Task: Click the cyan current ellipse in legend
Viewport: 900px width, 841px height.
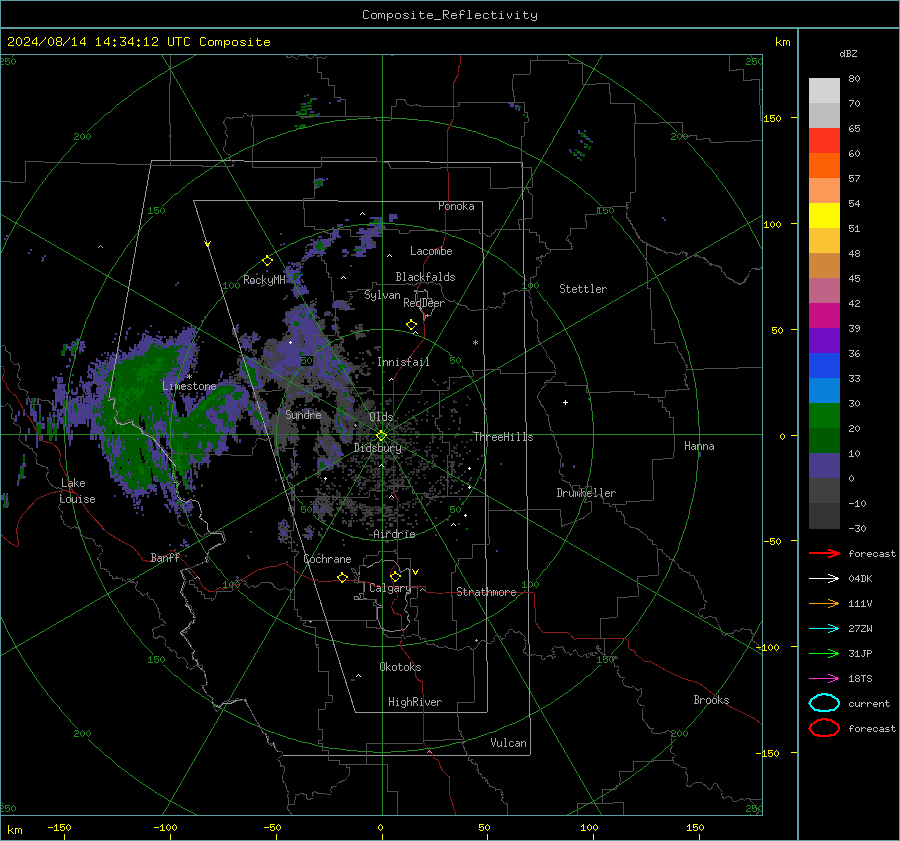Action: (824, 703)
